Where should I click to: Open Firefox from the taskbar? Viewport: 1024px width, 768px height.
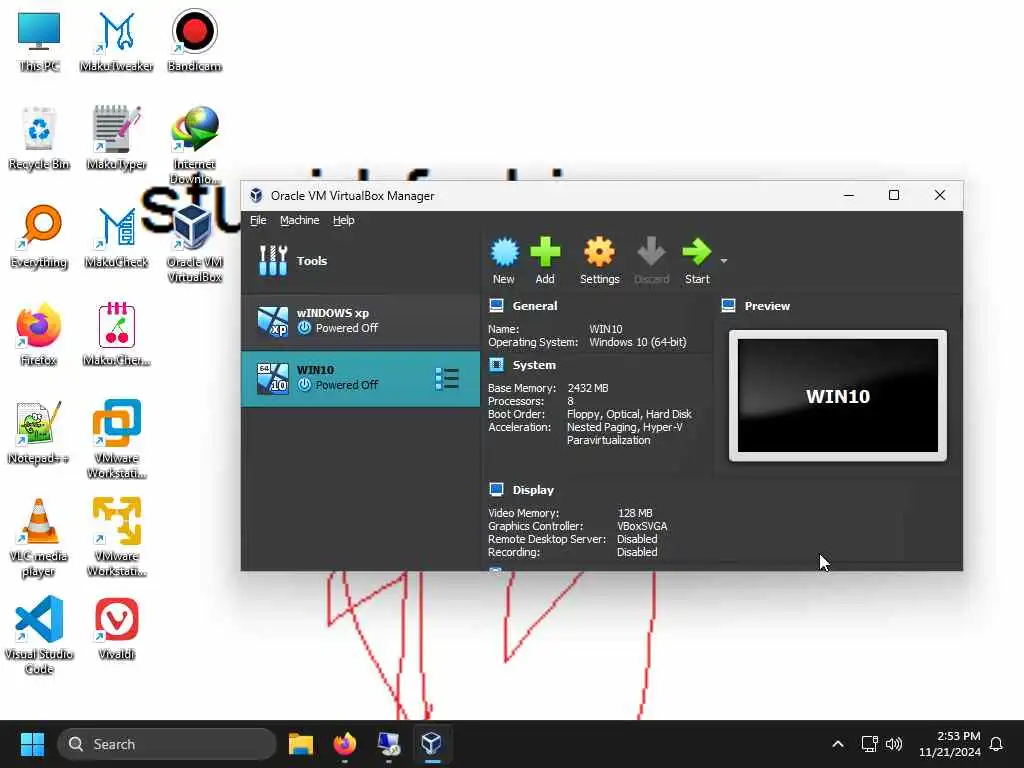[x=345, y=744]
